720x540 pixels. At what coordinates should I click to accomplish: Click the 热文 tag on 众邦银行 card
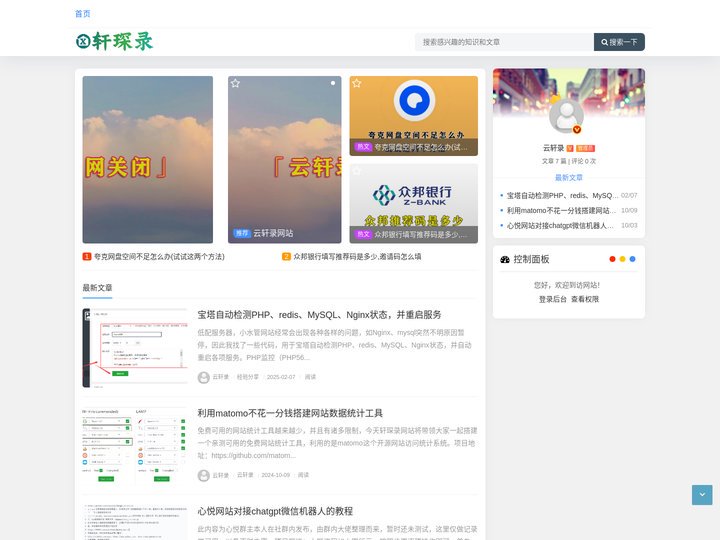pos(363,234)
